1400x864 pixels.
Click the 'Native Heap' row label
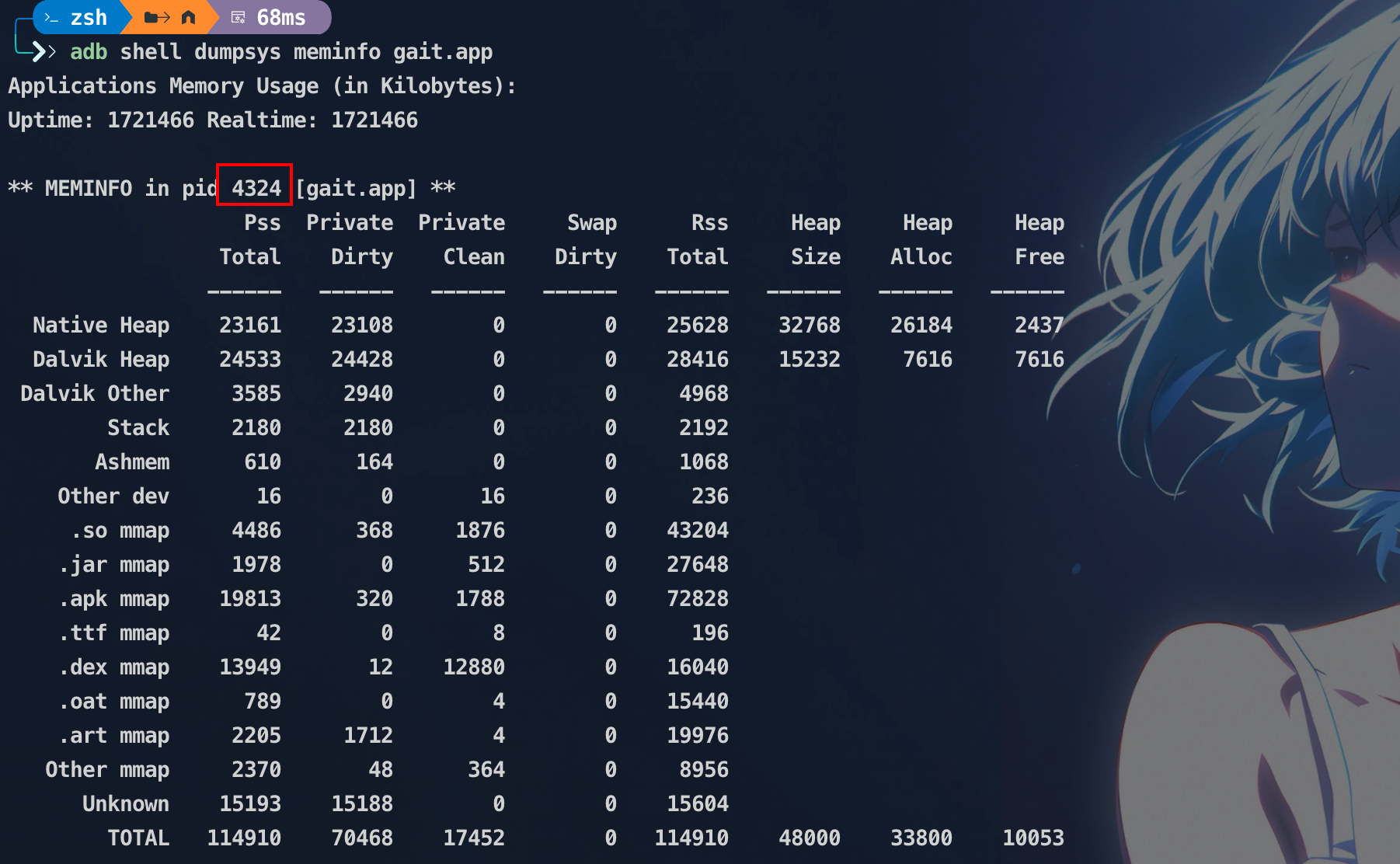[101, 325]
